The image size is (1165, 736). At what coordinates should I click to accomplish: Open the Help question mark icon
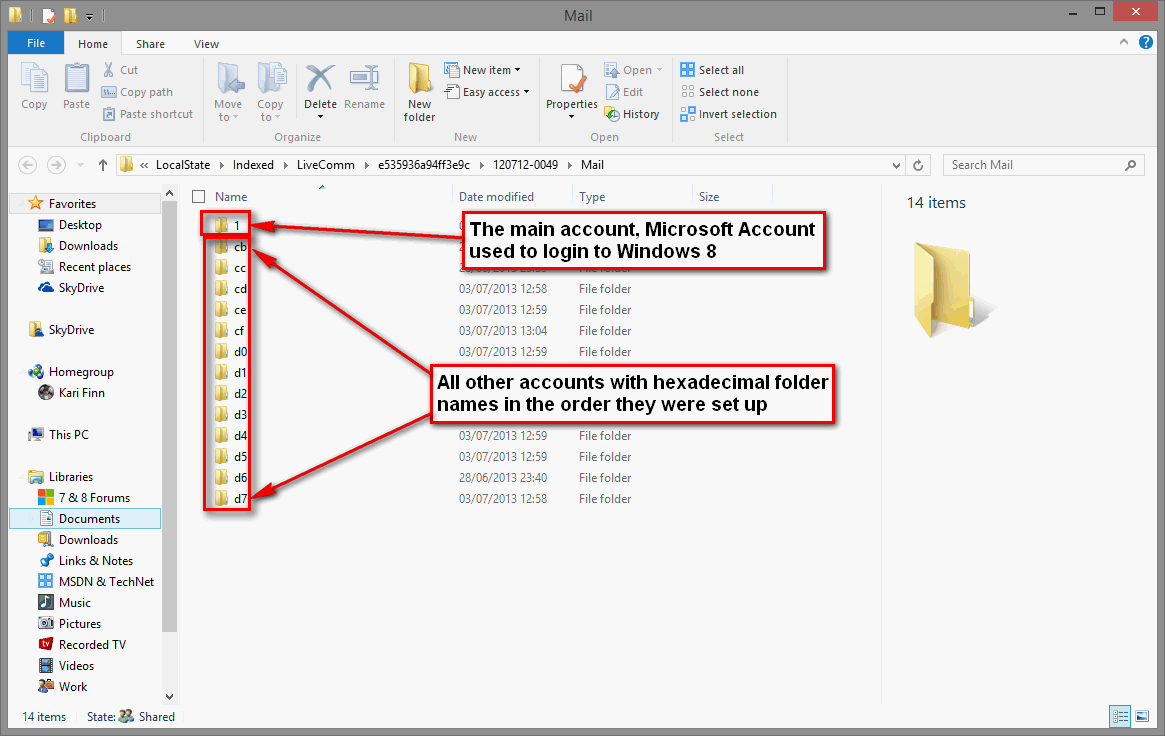[1146, 42]
